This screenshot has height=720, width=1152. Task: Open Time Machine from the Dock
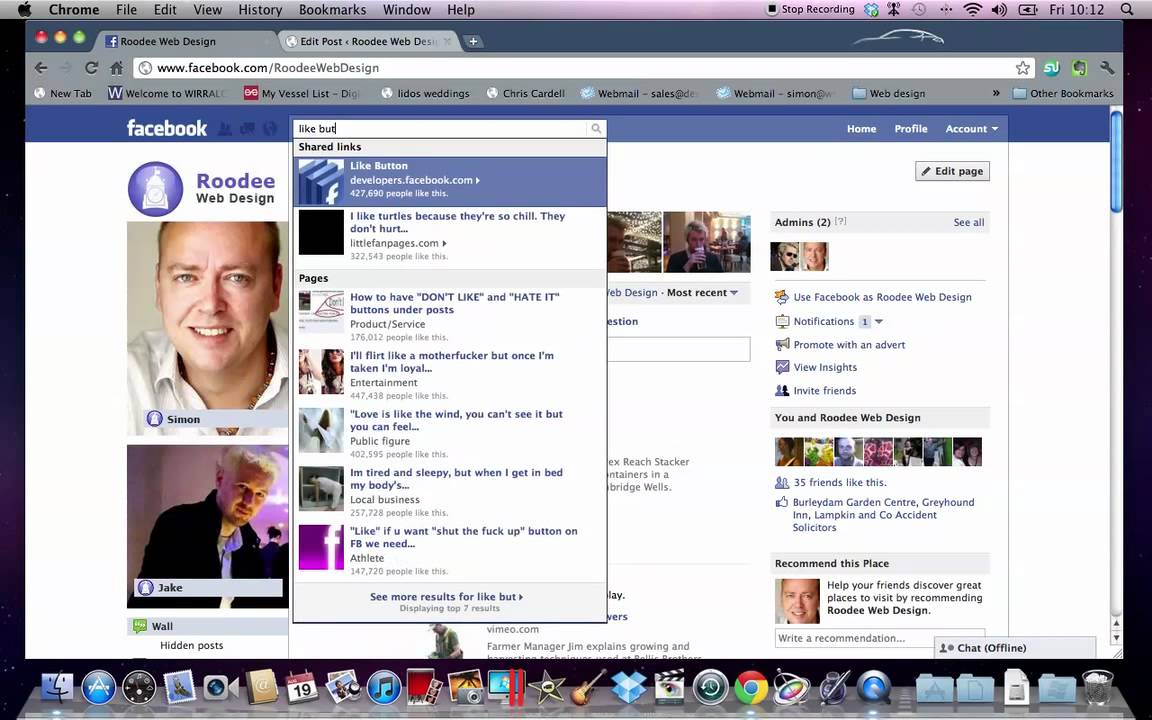pos(710,688)
